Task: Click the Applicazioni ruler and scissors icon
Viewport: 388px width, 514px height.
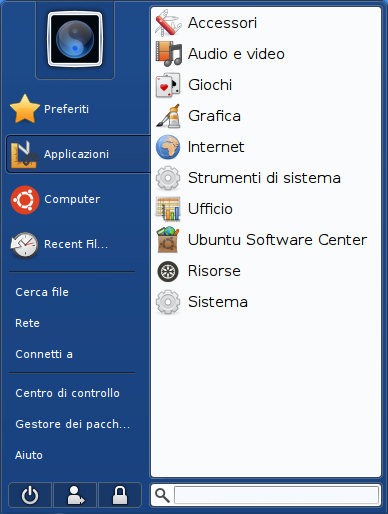Action: point(24,154)
